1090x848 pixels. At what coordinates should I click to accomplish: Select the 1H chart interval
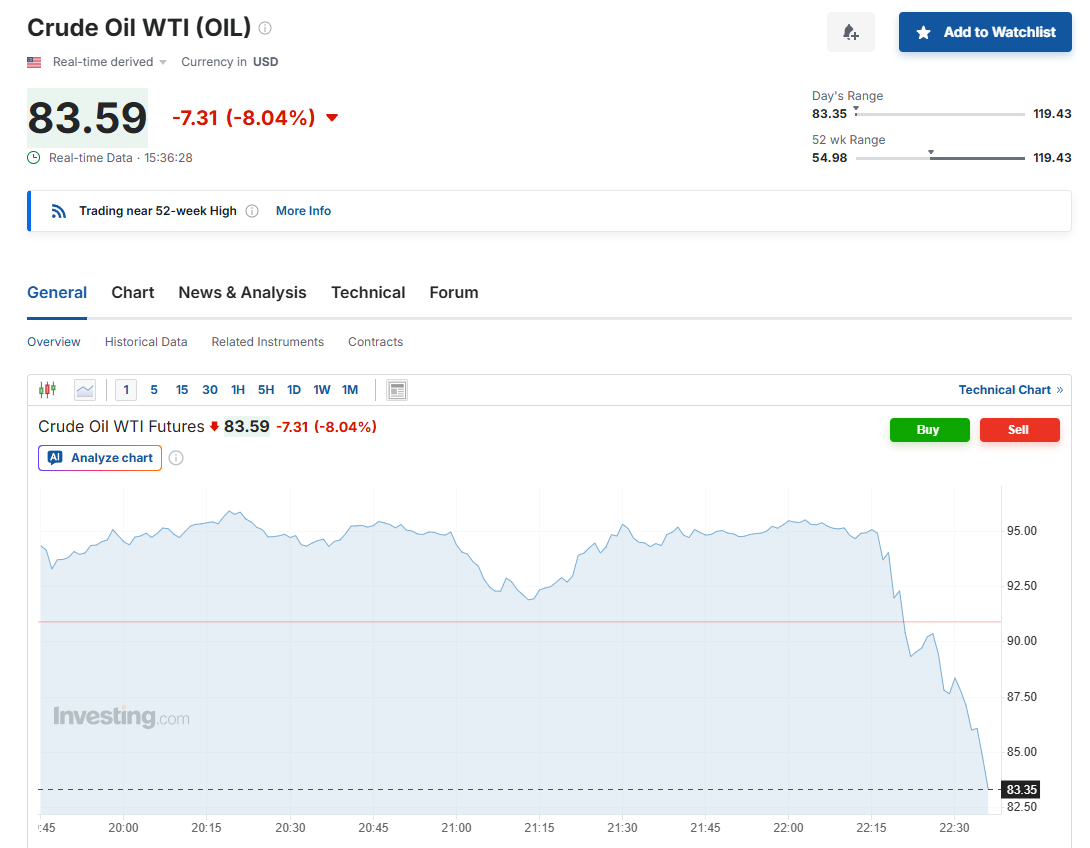(x=238, y=390)
